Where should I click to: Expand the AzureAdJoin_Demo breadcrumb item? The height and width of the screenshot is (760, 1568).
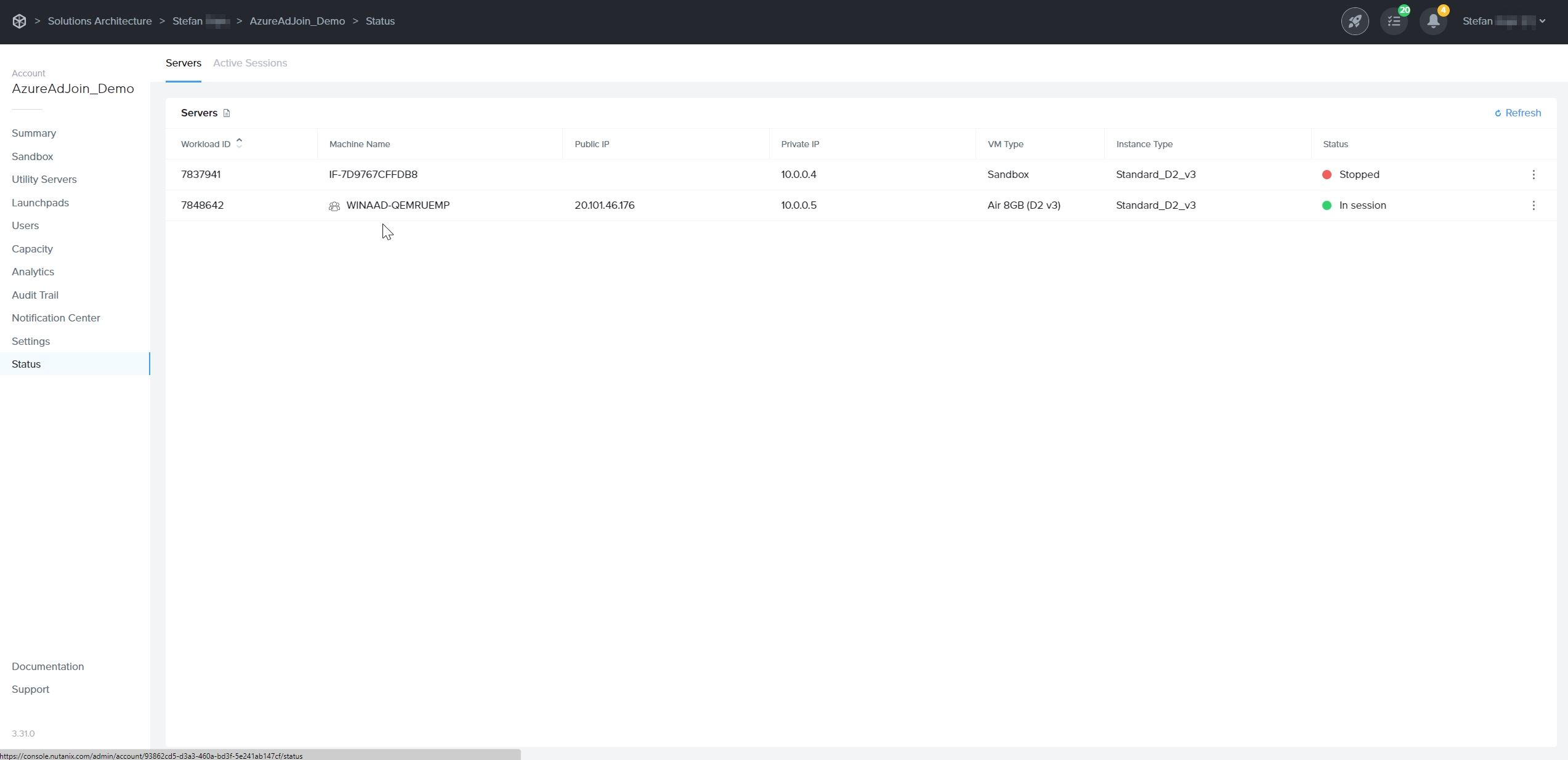297,21
